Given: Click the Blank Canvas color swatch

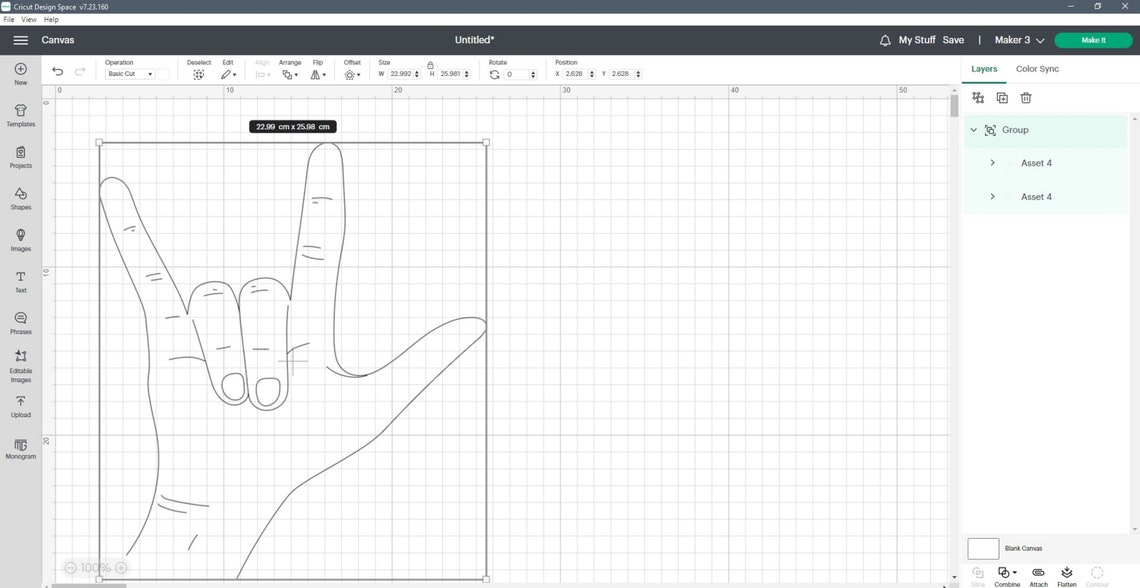Looking at the screenshot, I should (982, 548).
